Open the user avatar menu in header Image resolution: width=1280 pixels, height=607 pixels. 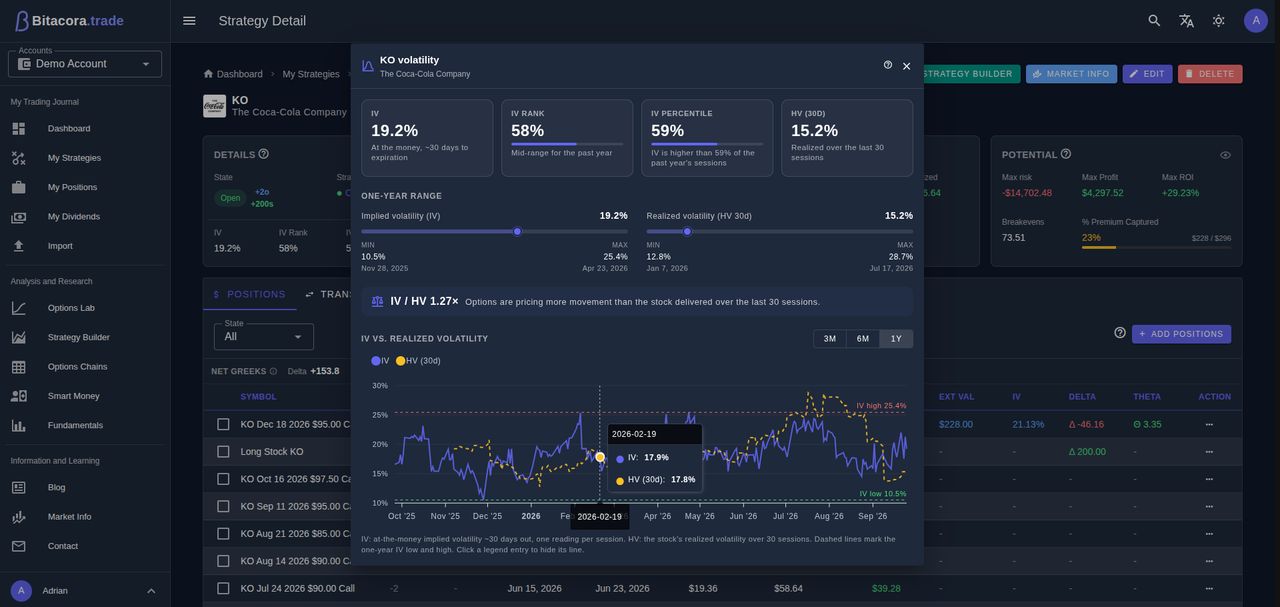1256,20
